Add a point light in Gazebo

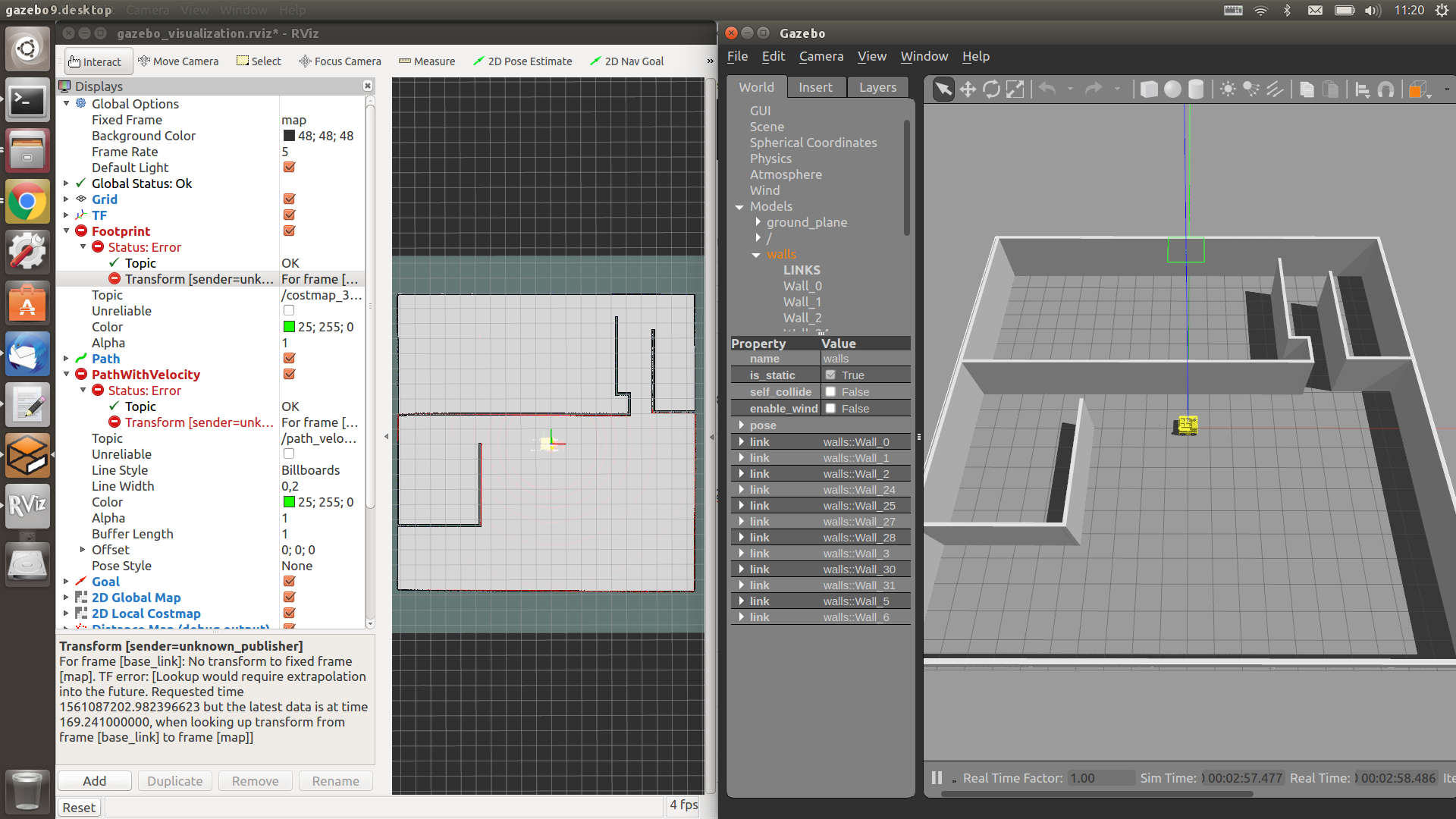point(1228,89)
